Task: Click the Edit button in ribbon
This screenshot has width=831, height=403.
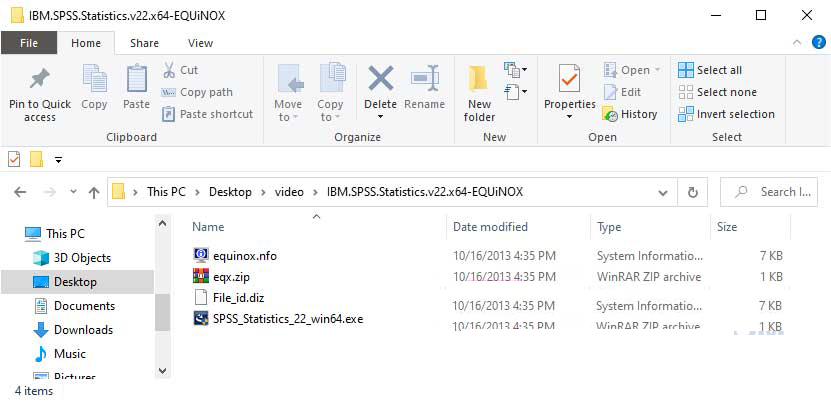Action: [x=623, y=92]
